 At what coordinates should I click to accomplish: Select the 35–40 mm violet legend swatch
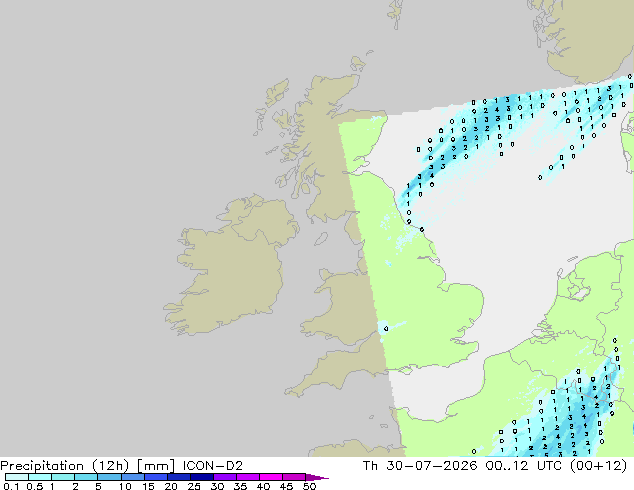click(247, 477)
